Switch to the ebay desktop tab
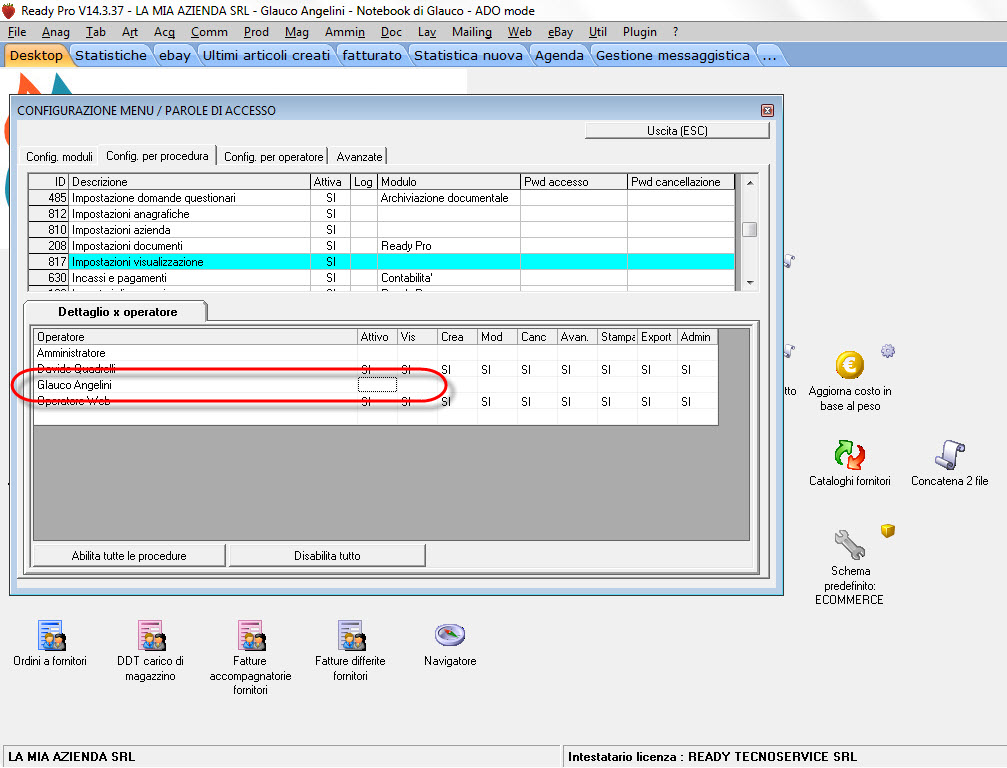Screen dimensions: 1007x768 point(175,56)
